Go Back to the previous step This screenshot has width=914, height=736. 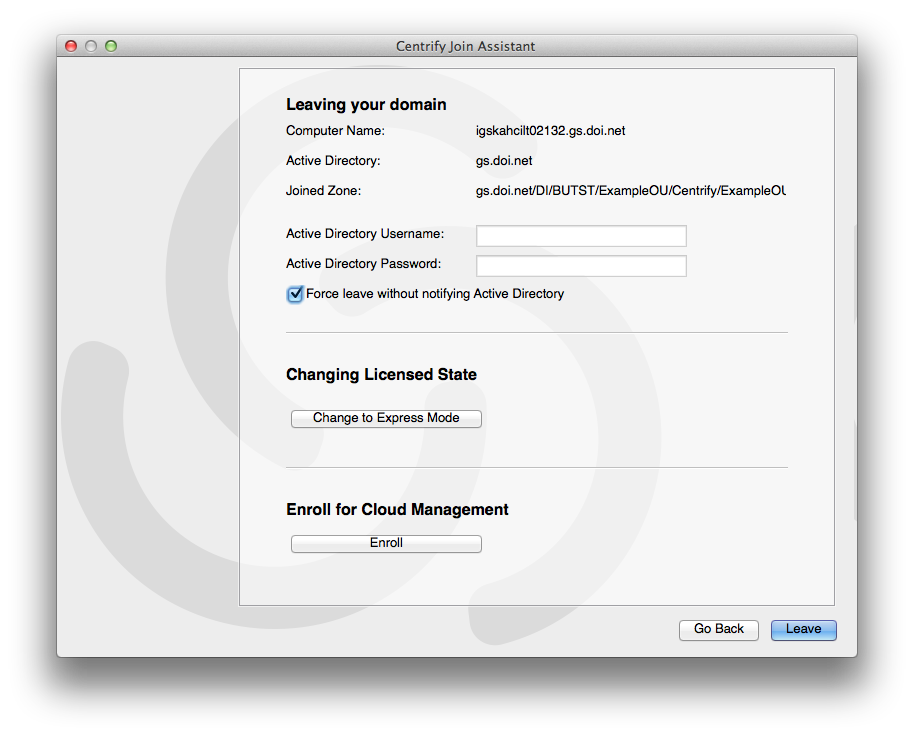point(719,629)
